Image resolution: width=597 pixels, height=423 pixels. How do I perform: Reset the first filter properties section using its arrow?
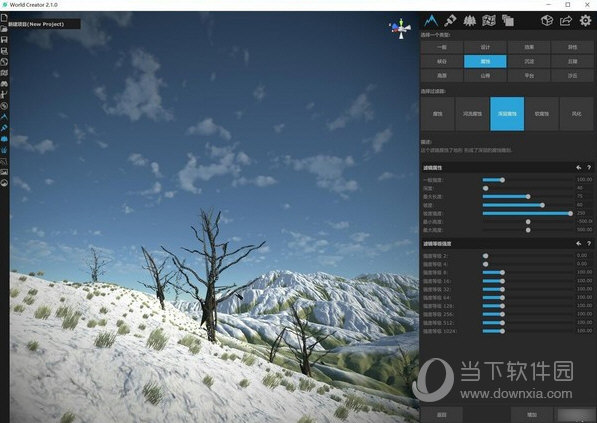click(x=579, y=168)
